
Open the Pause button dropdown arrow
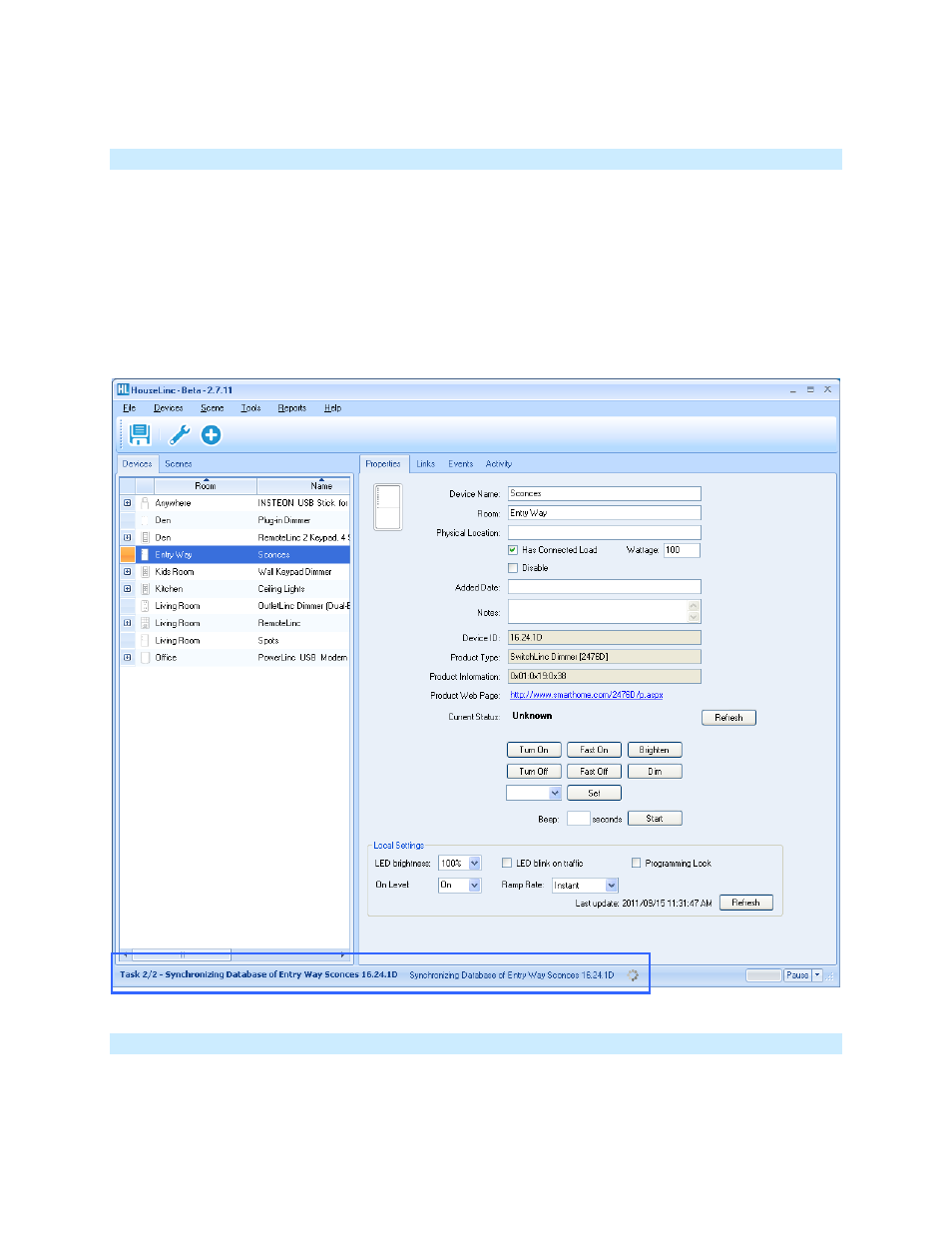click(x=817, y=975)
